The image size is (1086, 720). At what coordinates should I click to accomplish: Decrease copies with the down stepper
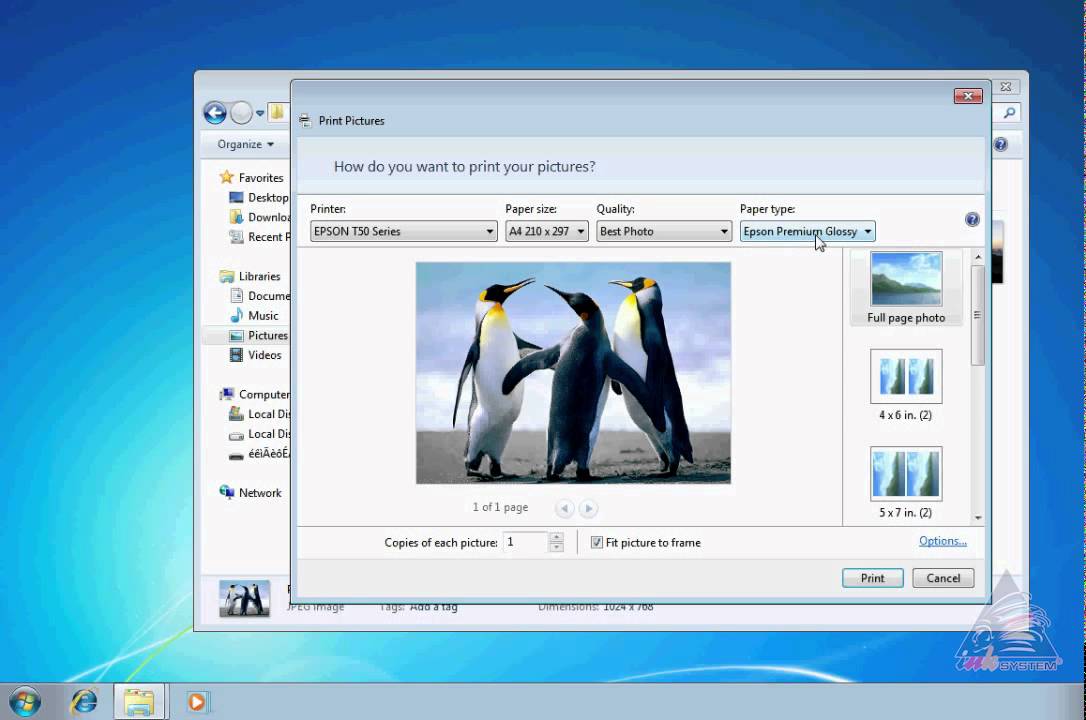556,548
